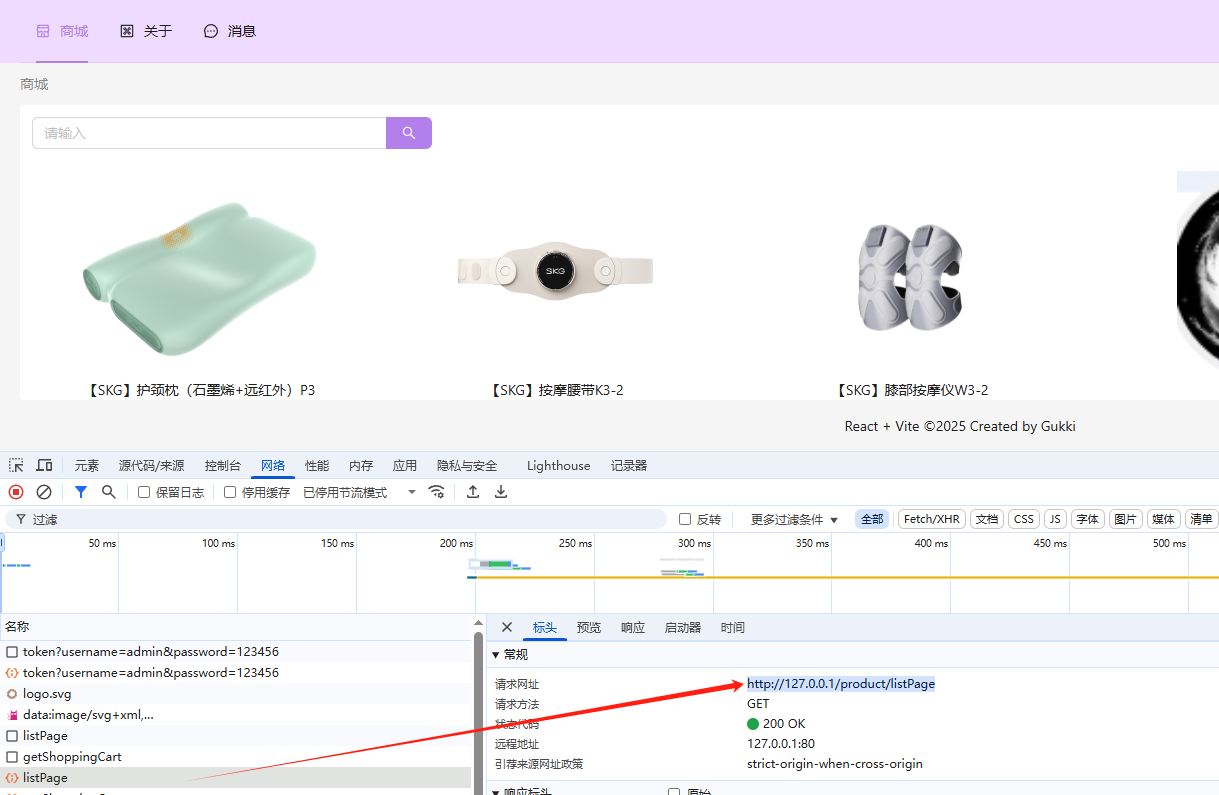Viewport: 1219px width, 795px height.
Task: Open the 消息 navigation menu item
Action: pos(230,31)
